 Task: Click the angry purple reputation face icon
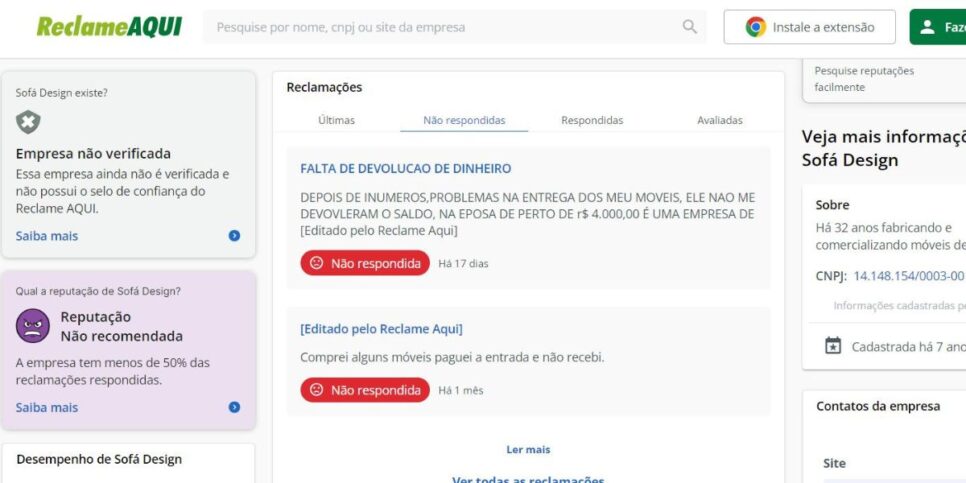coord(33,325)
